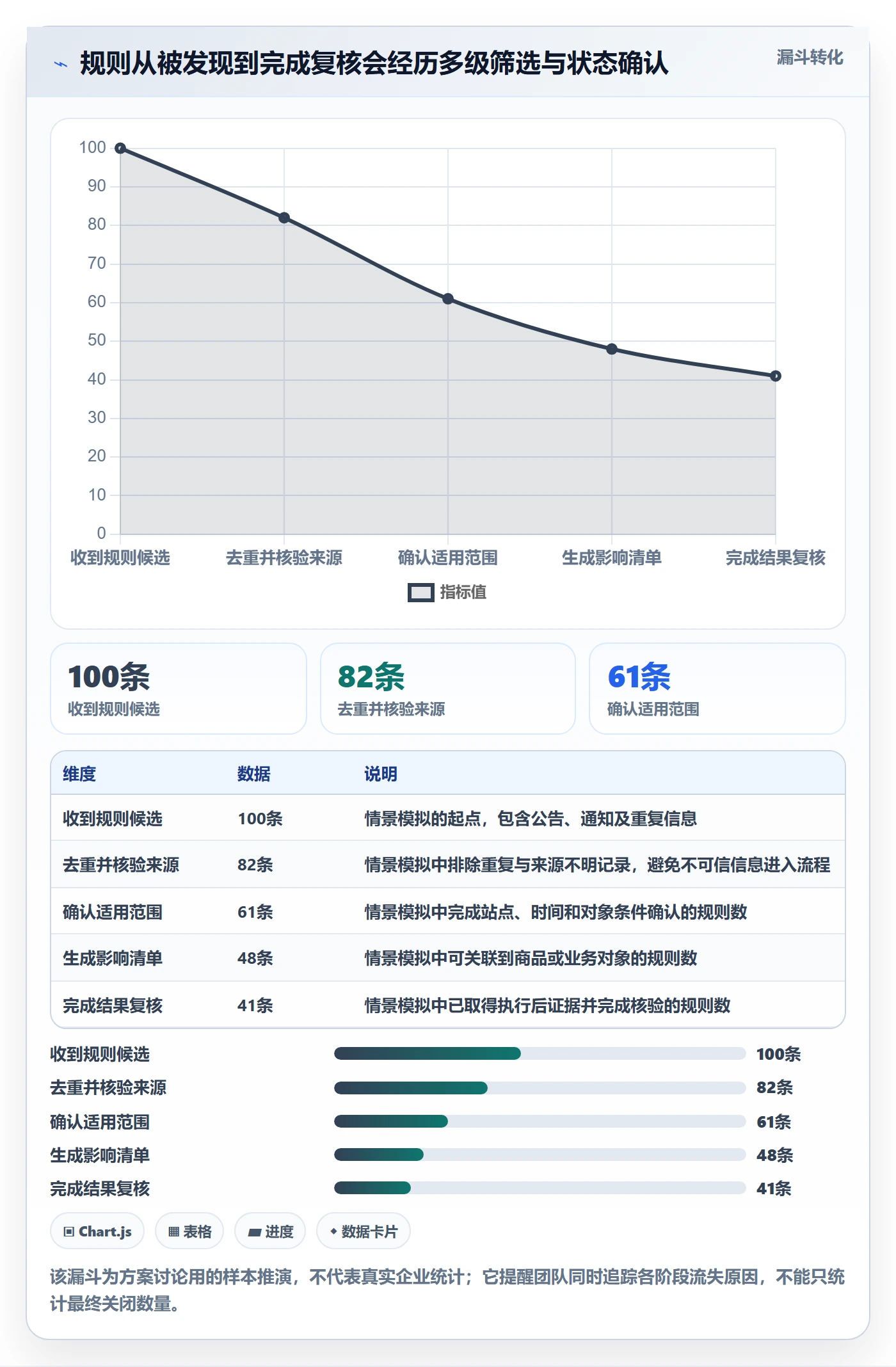
Task: Select the 确认适用范围 table row name
Action: coord(113,912)
